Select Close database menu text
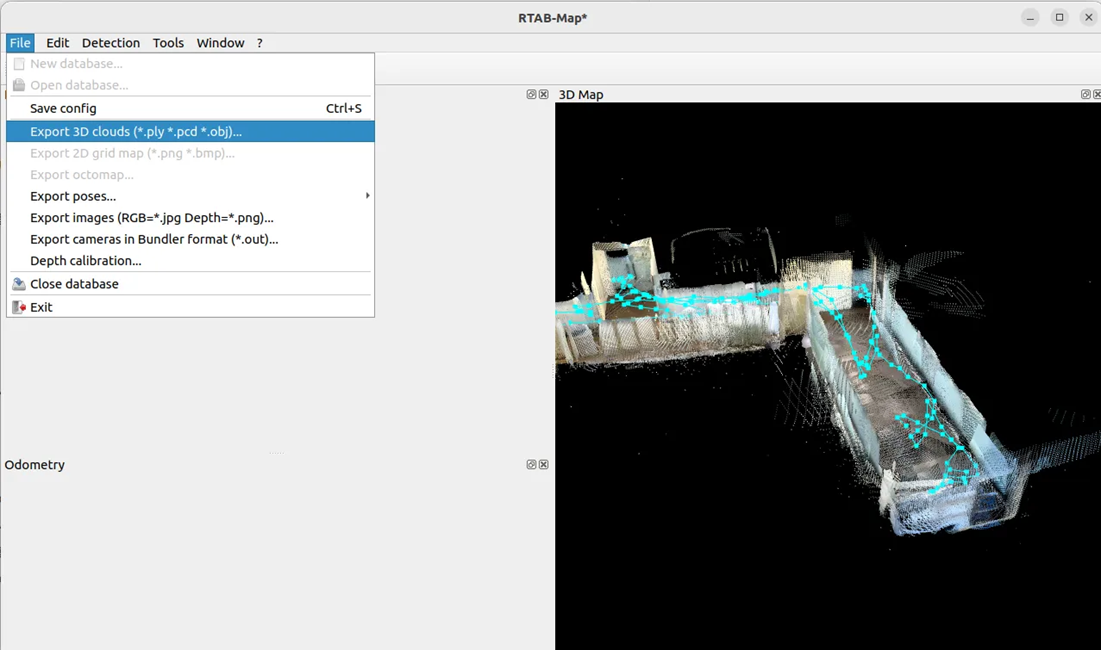The height and width of the screenshot is (650, 1101). coord(74,284)
